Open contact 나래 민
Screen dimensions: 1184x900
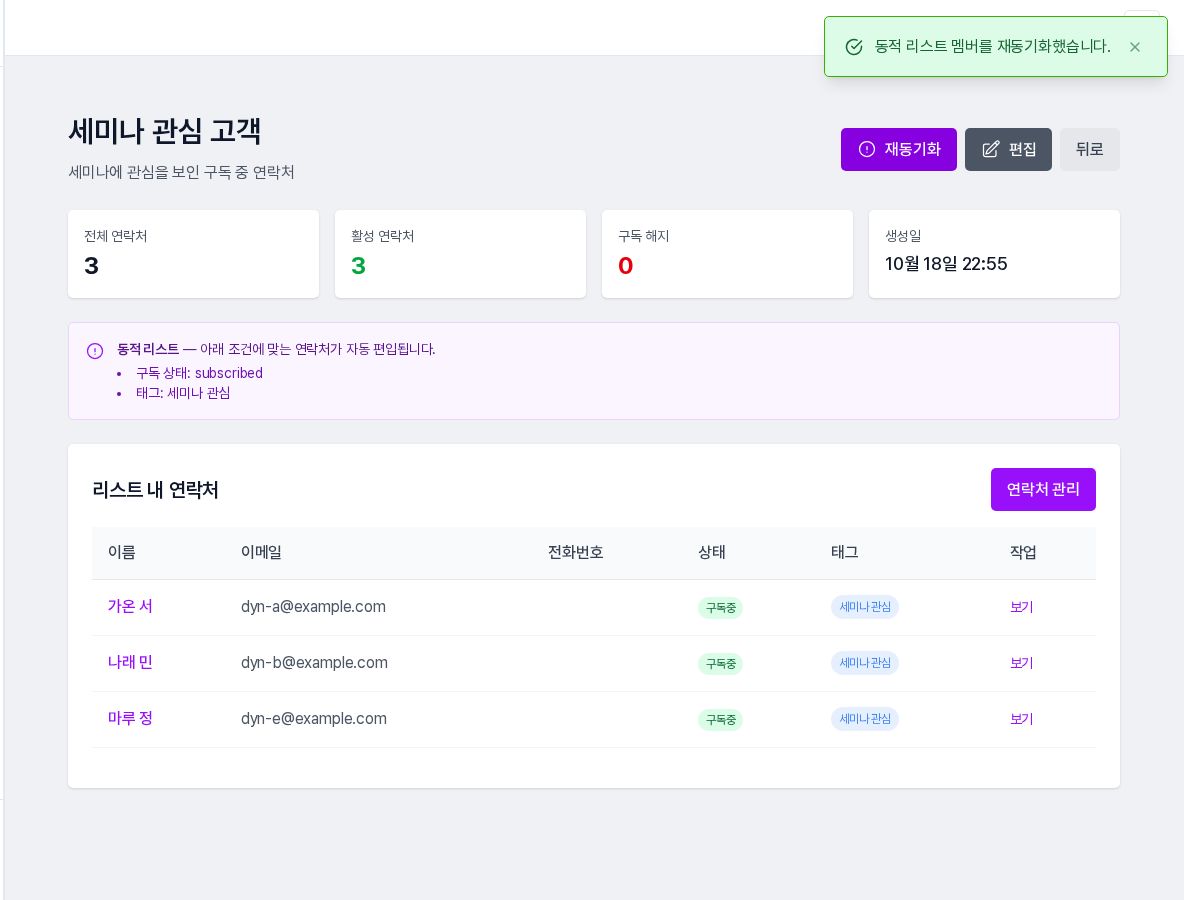130,662
